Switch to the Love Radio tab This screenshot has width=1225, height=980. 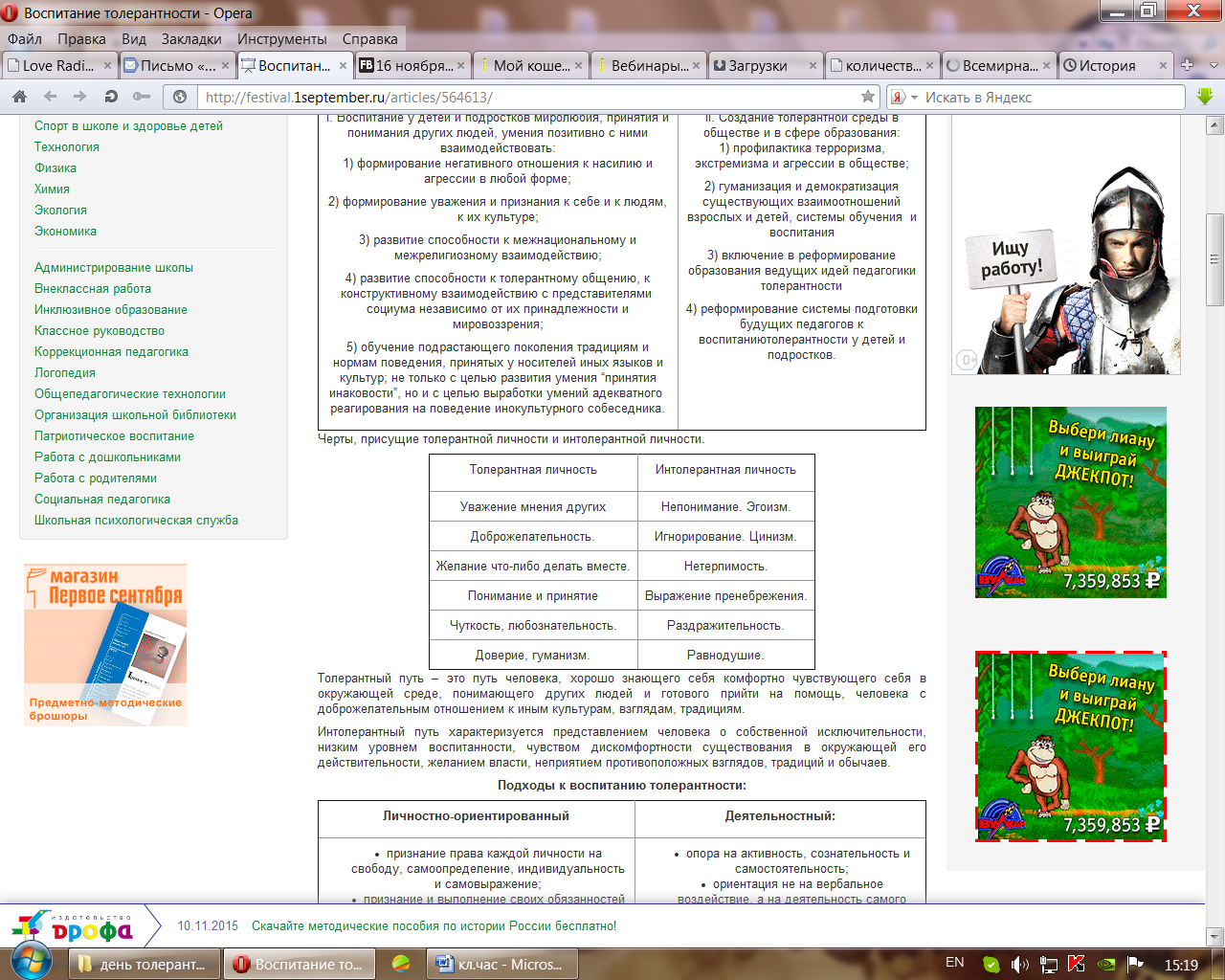point(57,65)
